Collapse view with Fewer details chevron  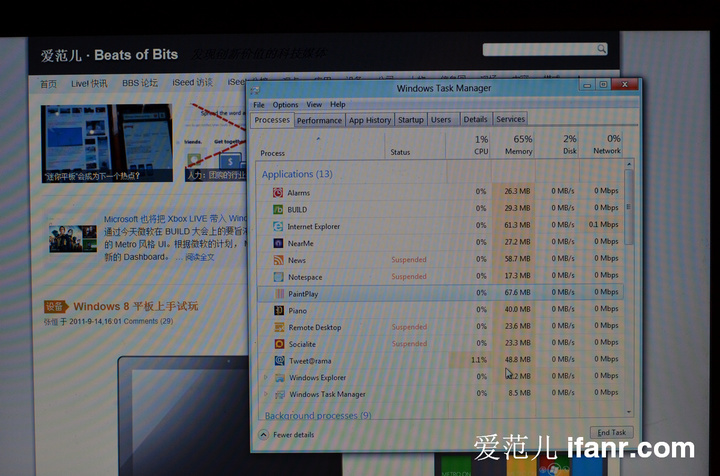[x=263, y=434]
